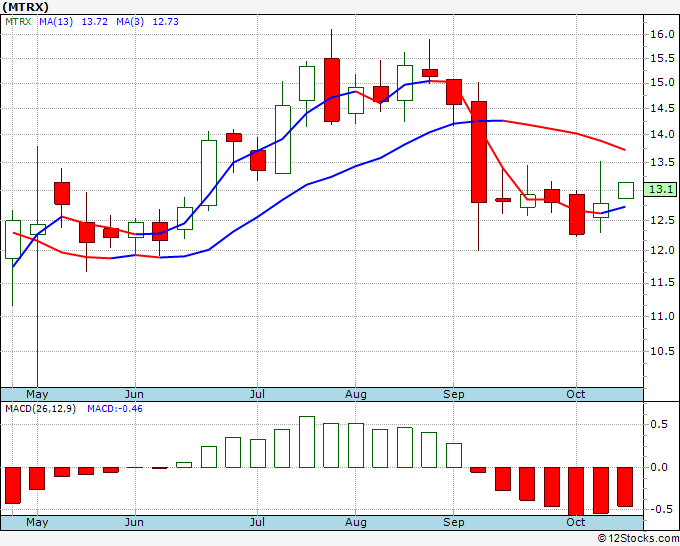680x546 pixels.
Task: Click the highlighted 13.1 current price tag
Action: (x=660, y=190)
